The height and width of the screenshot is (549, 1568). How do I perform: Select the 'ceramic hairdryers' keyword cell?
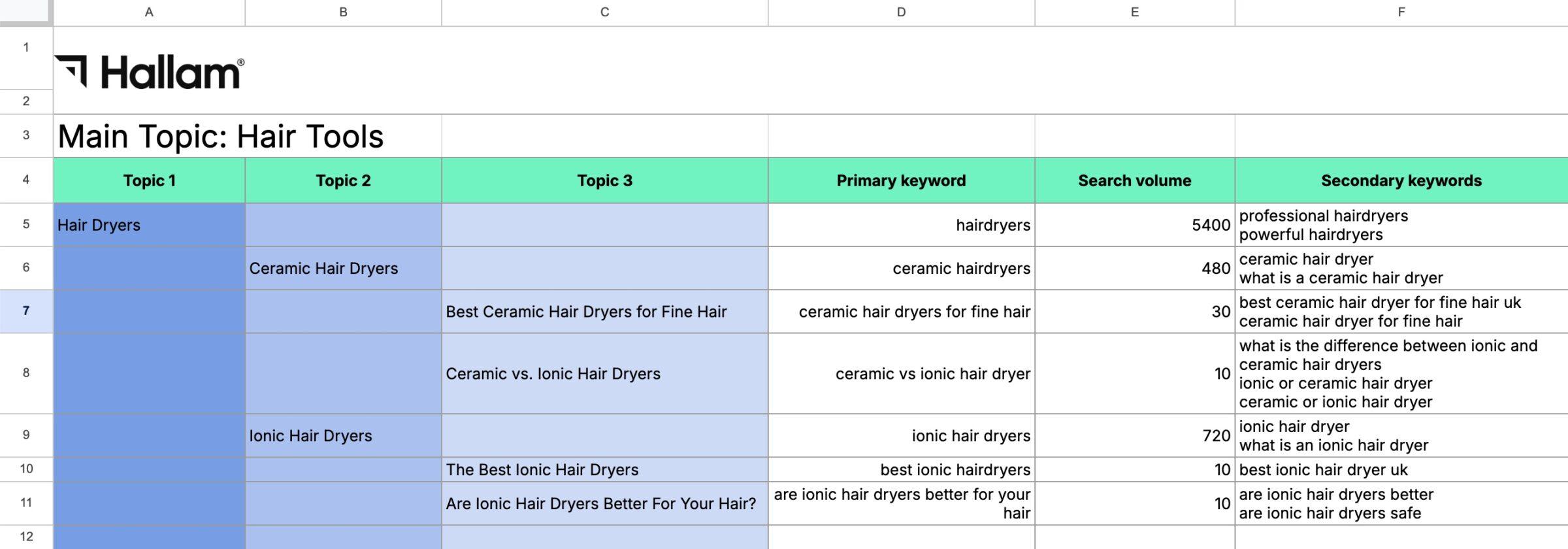[x=901, y=268]
